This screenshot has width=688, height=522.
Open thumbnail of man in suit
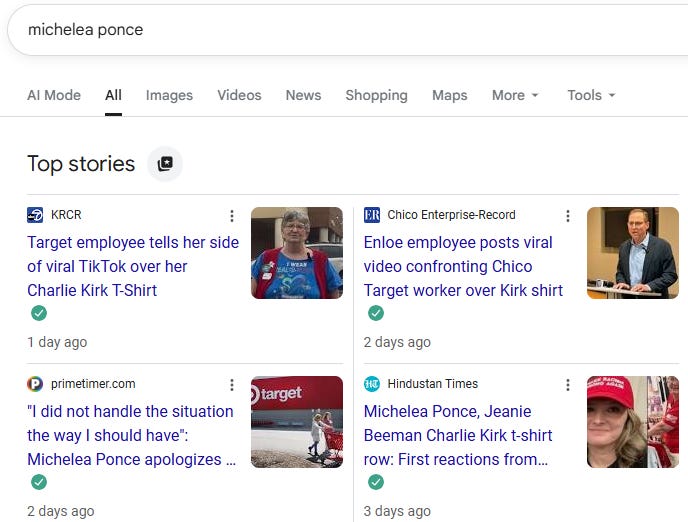pyautogui.click(x=633, y=253)
